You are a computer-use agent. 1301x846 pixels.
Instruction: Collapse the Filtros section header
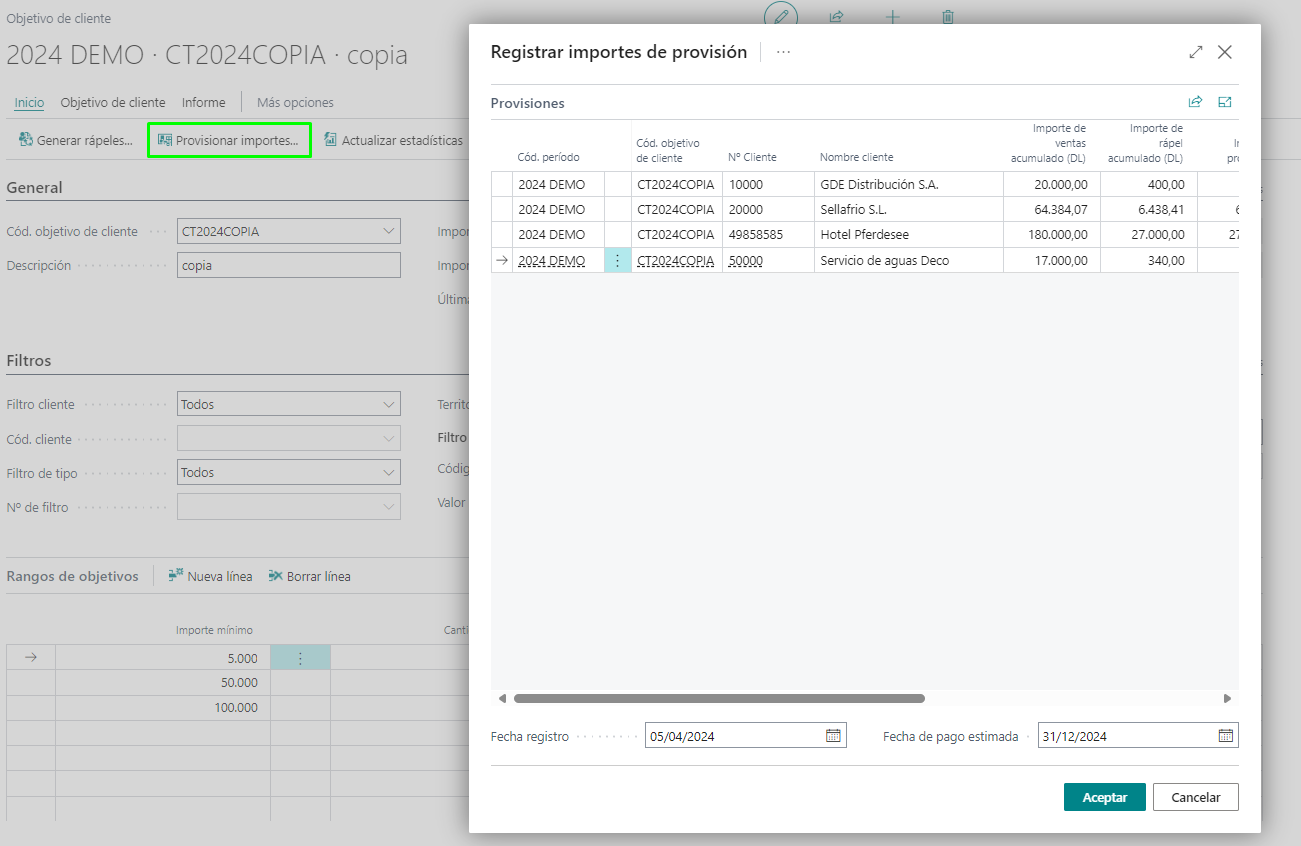click(x=29, y=360)
